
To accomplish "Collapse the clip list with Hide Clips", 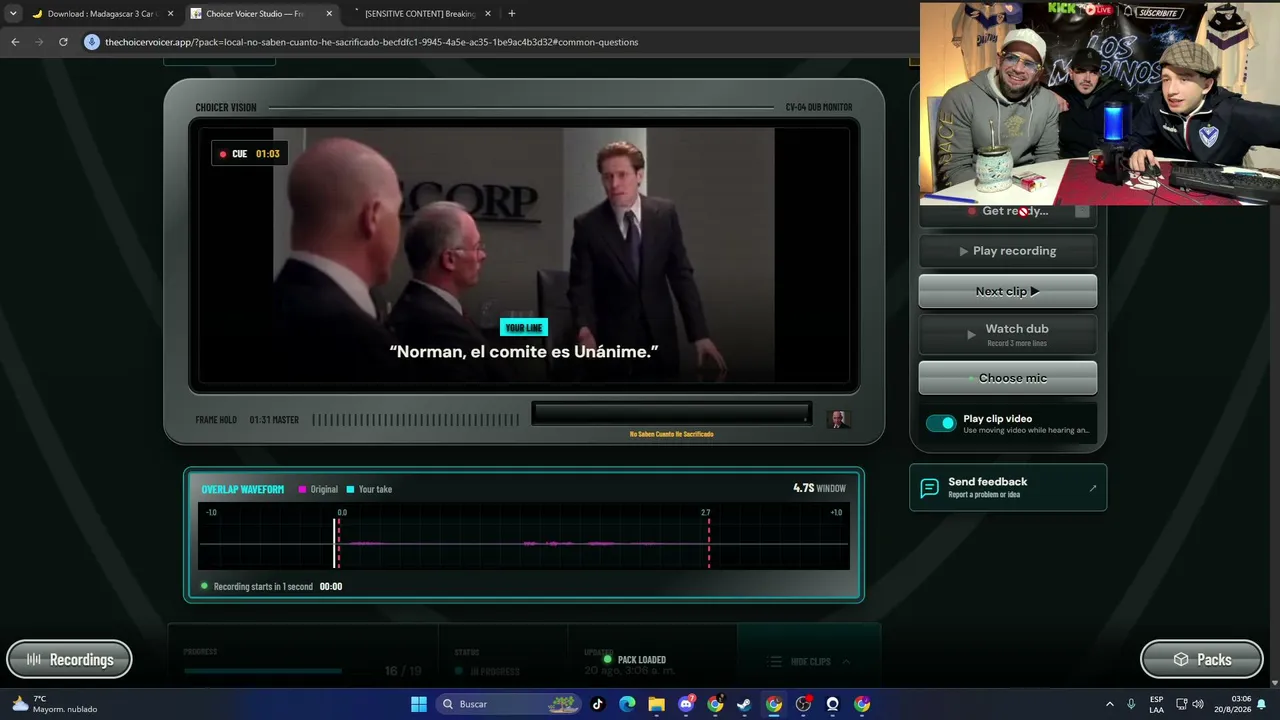I will [x=809, y=662].
